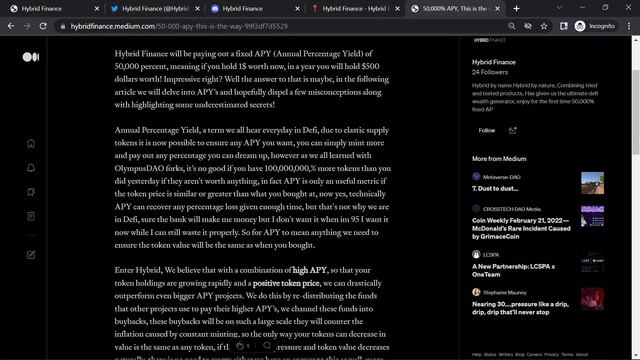
Task: Open Hybrid Finance author profile name
Action: click(x=493, y=62)
